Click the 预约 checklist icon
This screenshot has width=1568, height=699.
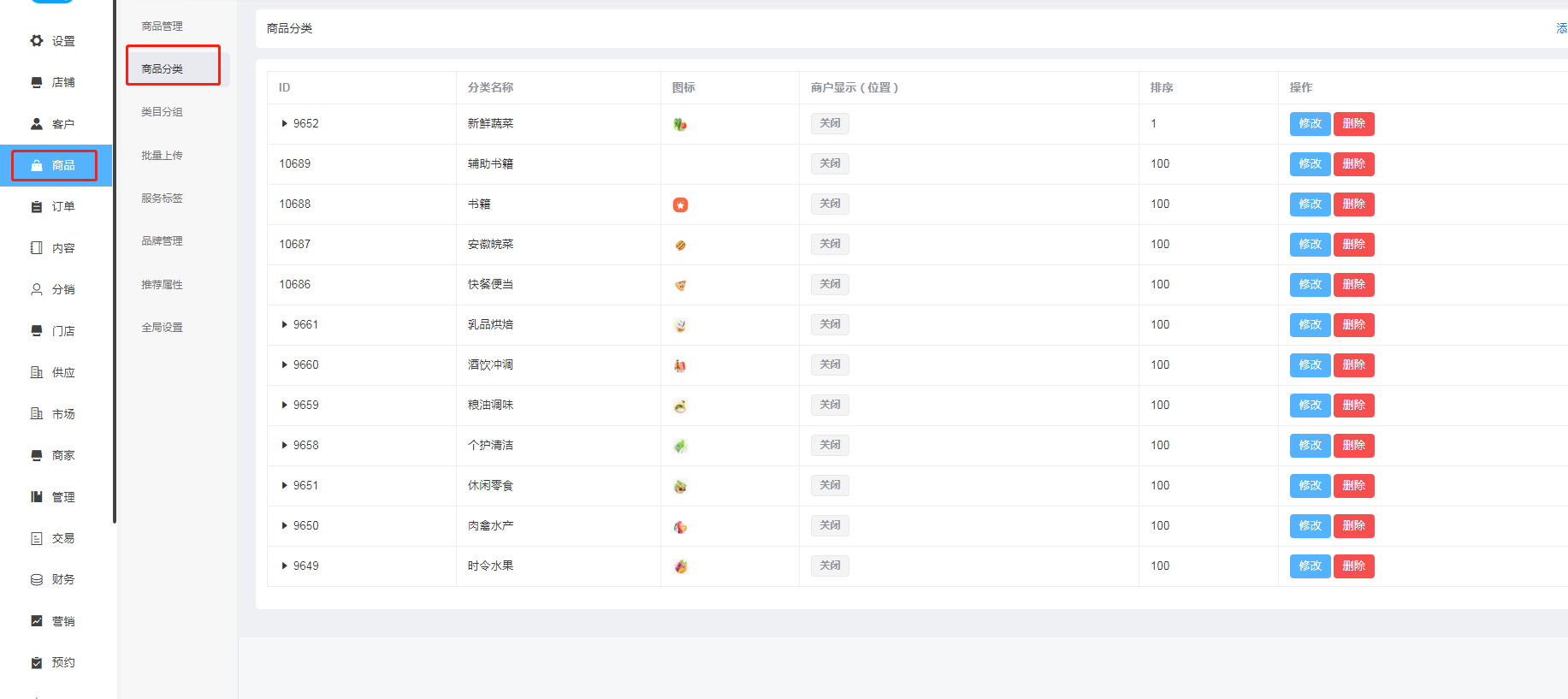[x=37, y=662]
